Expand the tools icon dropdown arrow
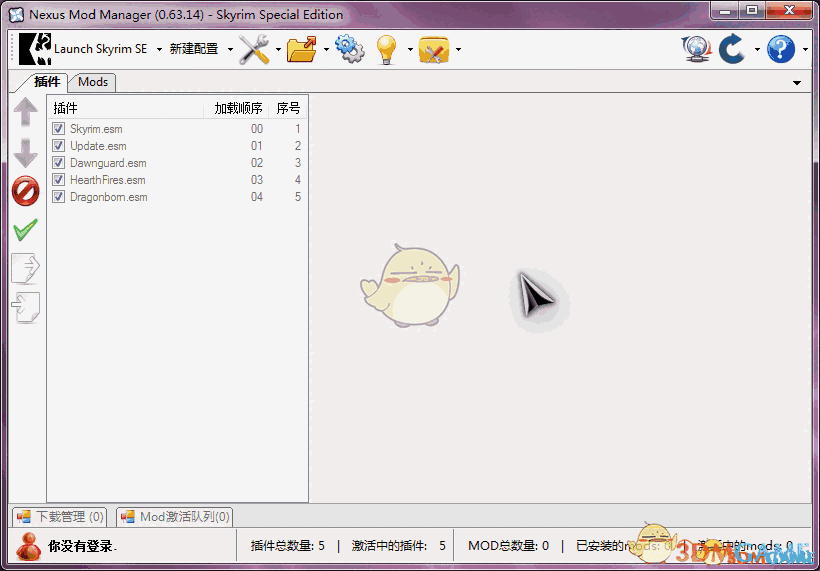The height and width of the screenshot is (571, 820). pos(278,50)
